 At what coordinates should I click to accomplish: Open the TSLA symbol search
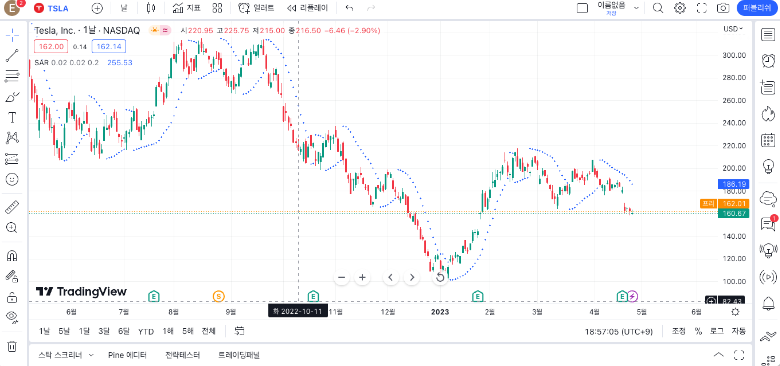[x=52, y=8]
